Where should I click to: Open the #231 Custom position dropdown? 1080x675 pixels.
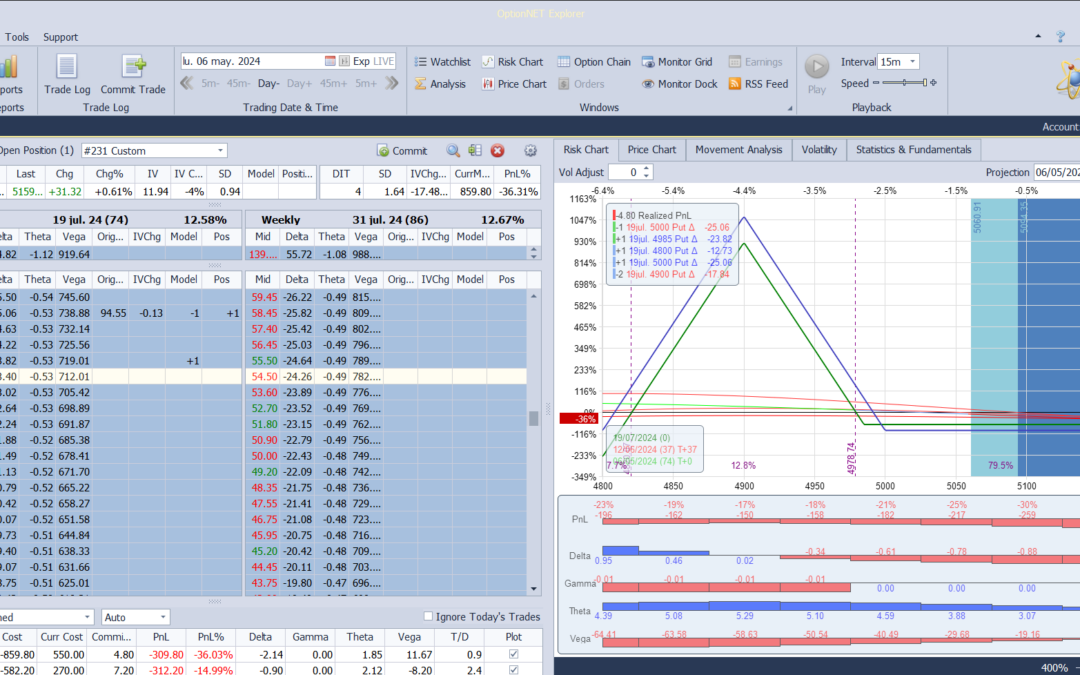tap(220, 151)
